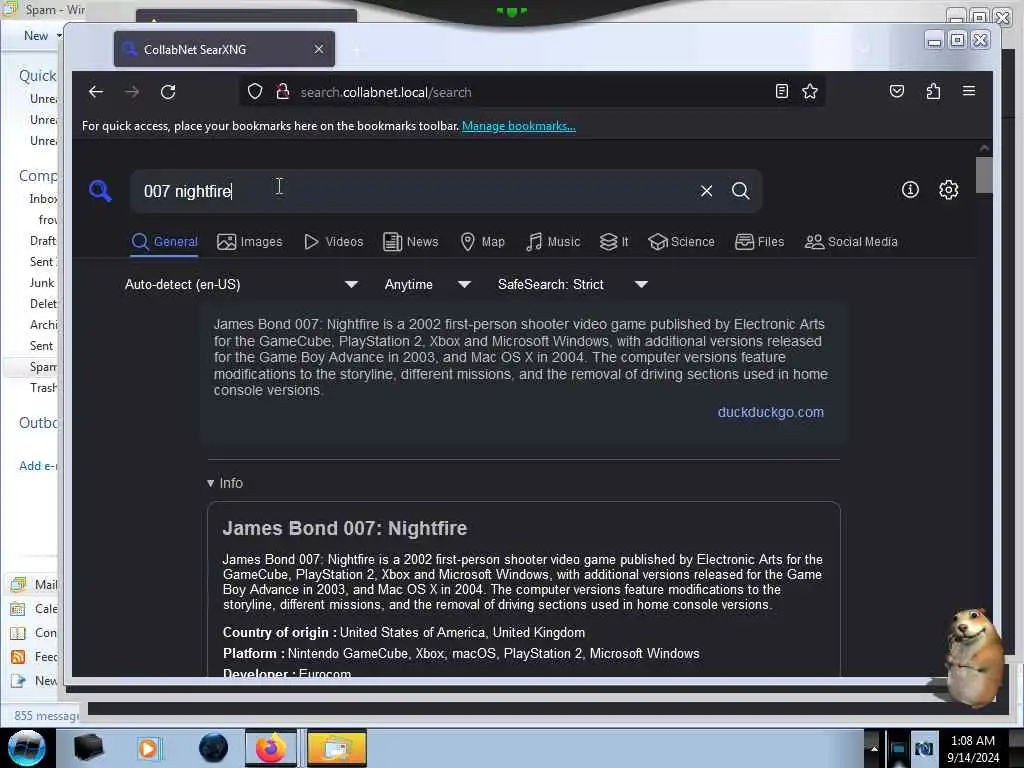Open Junk folder in mail window
The height and width of the screenshot is (768, 1024).
[42, 283]
